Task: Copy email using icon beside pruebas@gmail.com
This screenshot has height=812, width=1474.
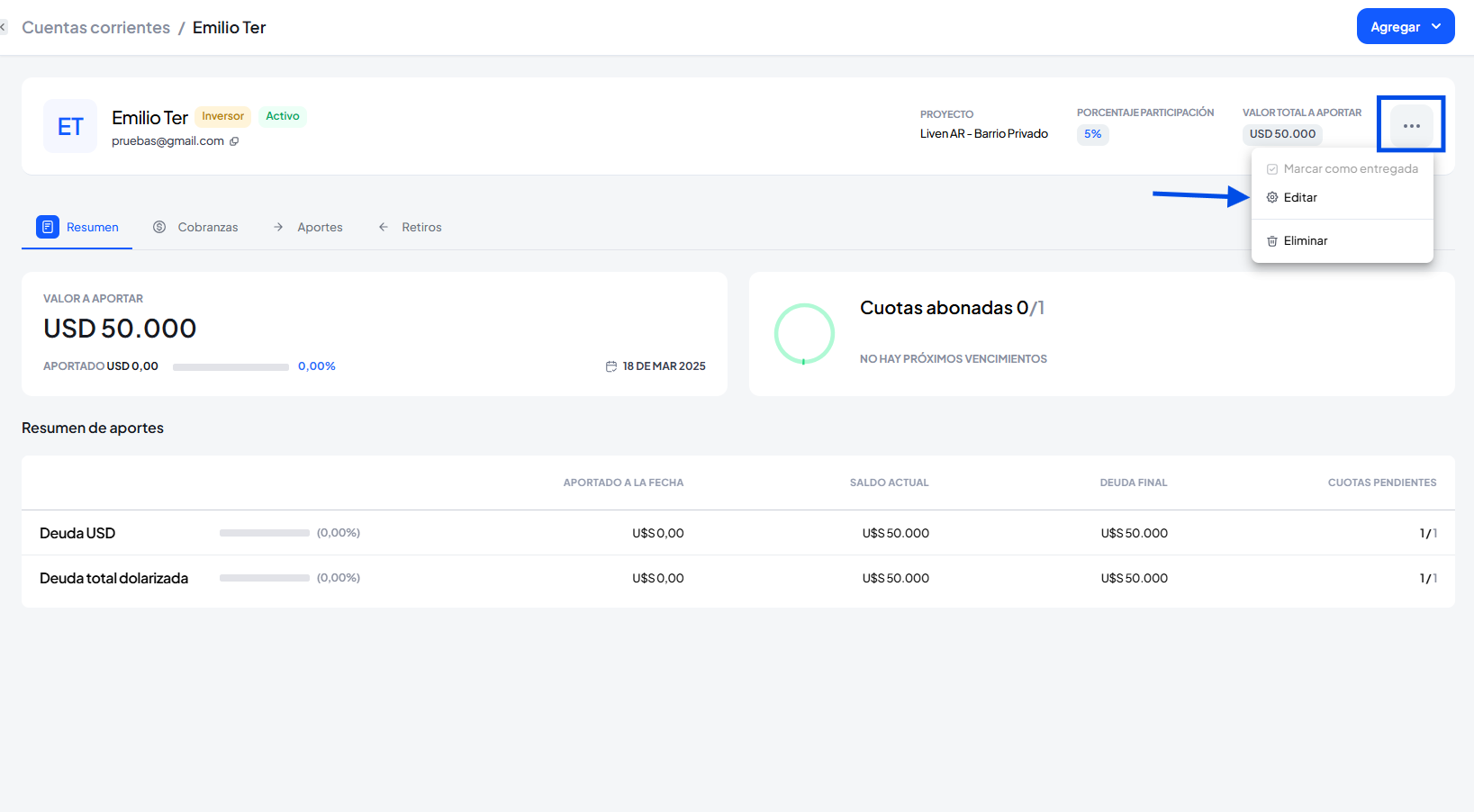Action: pyautogui.click(x=234, y=141)
